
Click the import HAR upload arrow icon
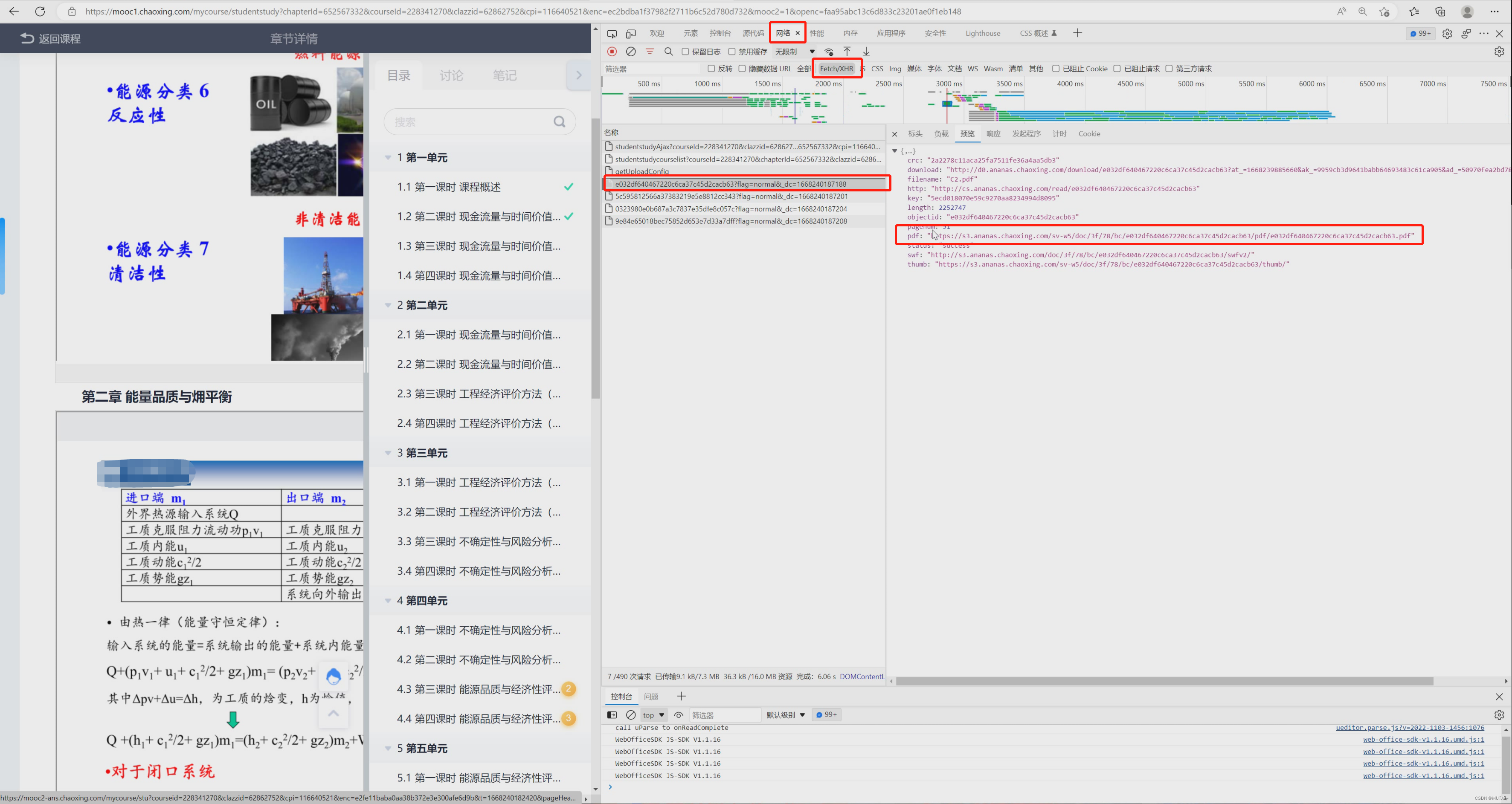pyautogui.click(x=847, y=52)
